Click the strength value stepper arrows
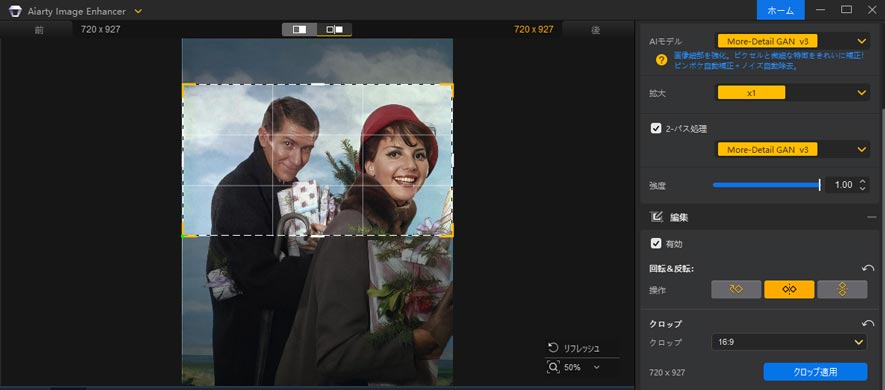This screenshot has height=390, width=885. 862,185
